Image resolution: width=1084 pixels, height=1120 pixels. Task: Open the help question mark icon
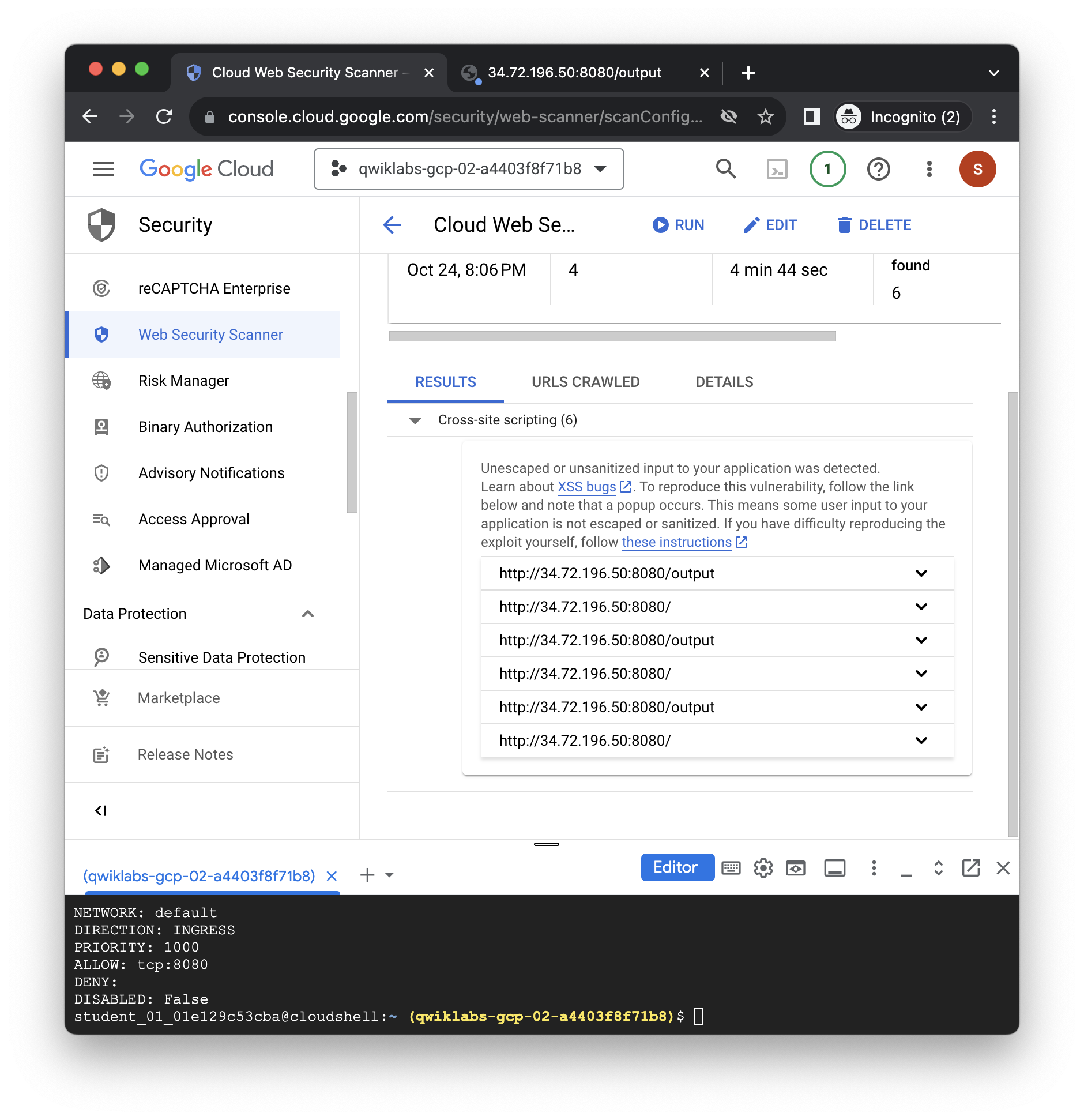point(878,169)
